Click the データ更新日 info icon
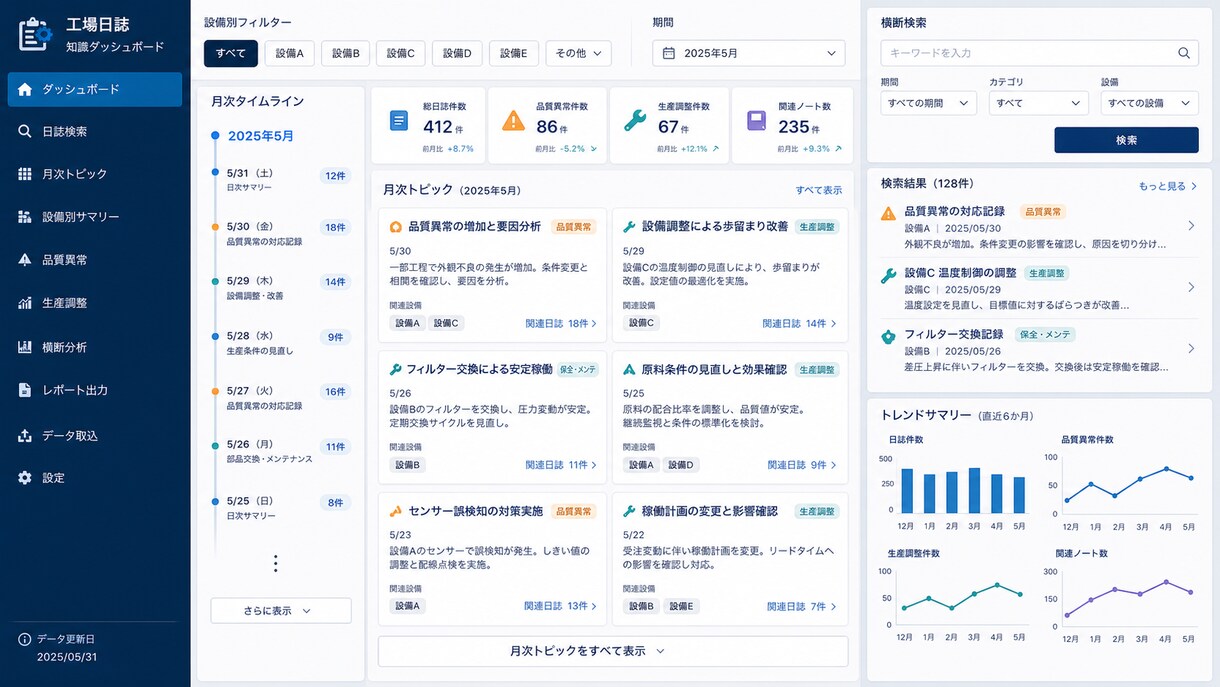1220x687 pixels. click(25, 639)
